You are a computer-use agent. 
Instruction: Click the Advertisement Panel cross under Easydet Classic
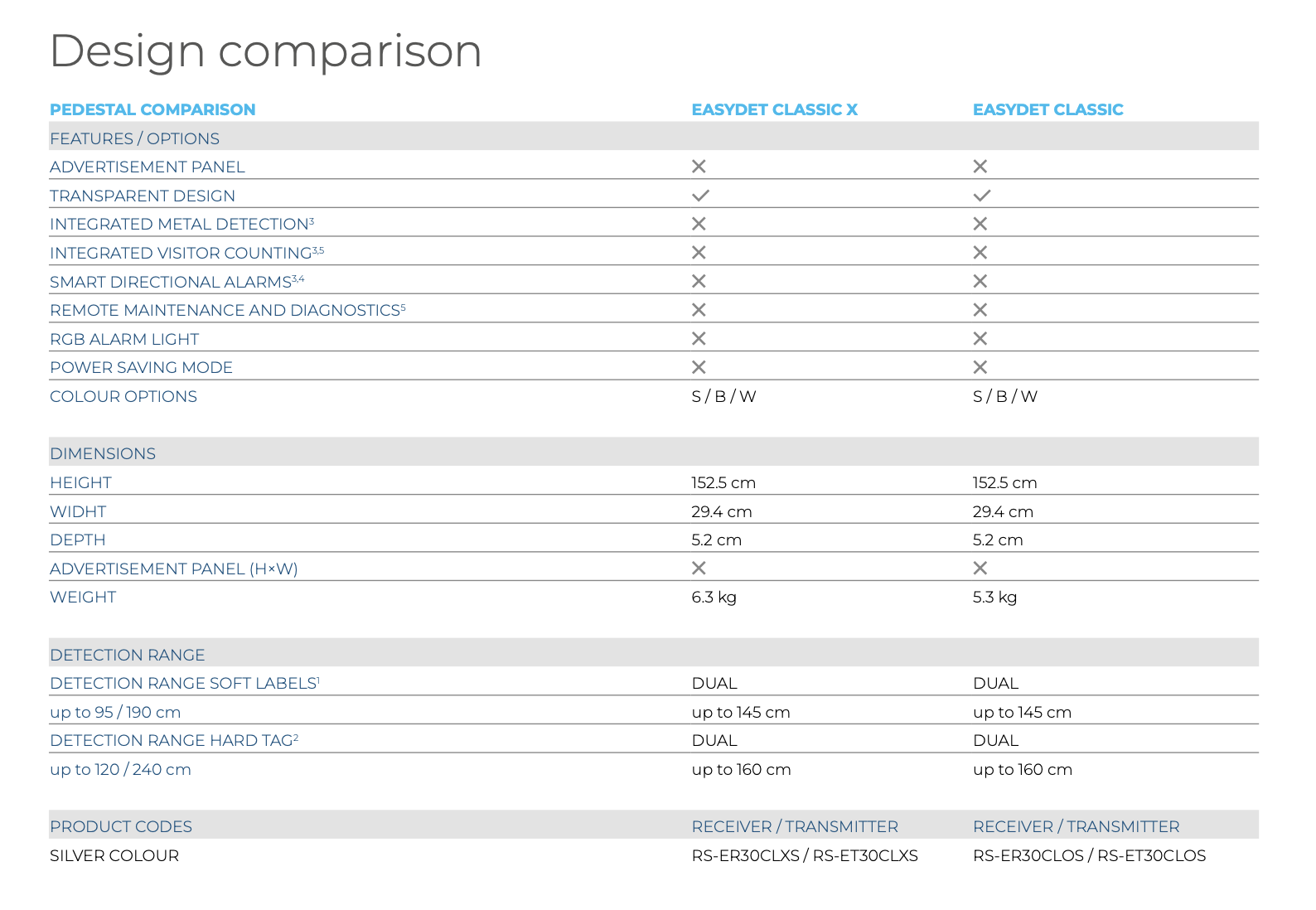(980, 167)
